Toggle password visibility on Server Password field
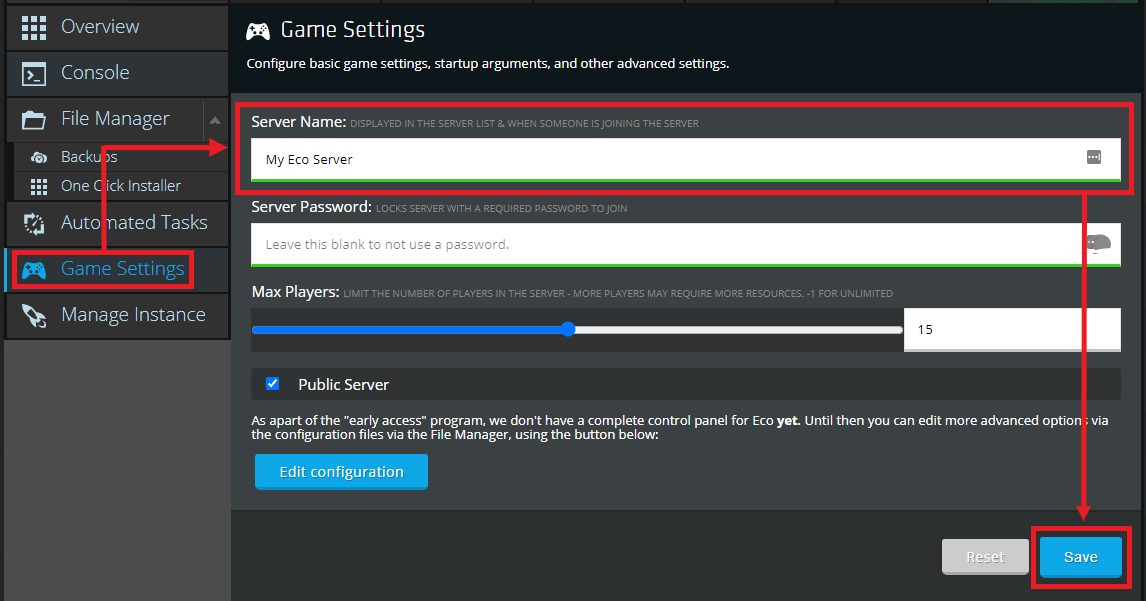Screen dimensions: 1146x601 point(1099,242)
